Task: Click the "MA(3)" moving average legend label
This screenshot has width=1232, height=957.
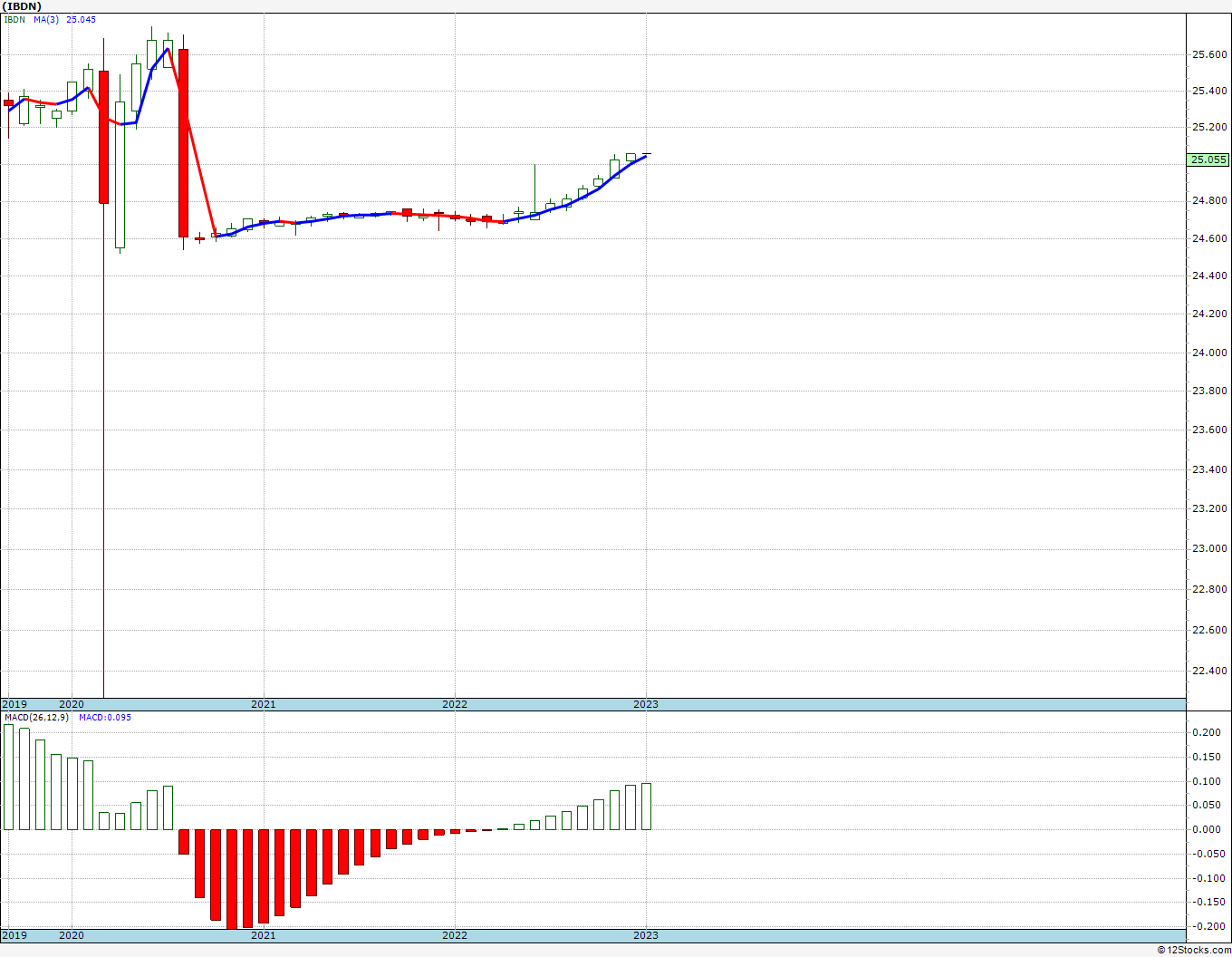Action: click(46, 20)
